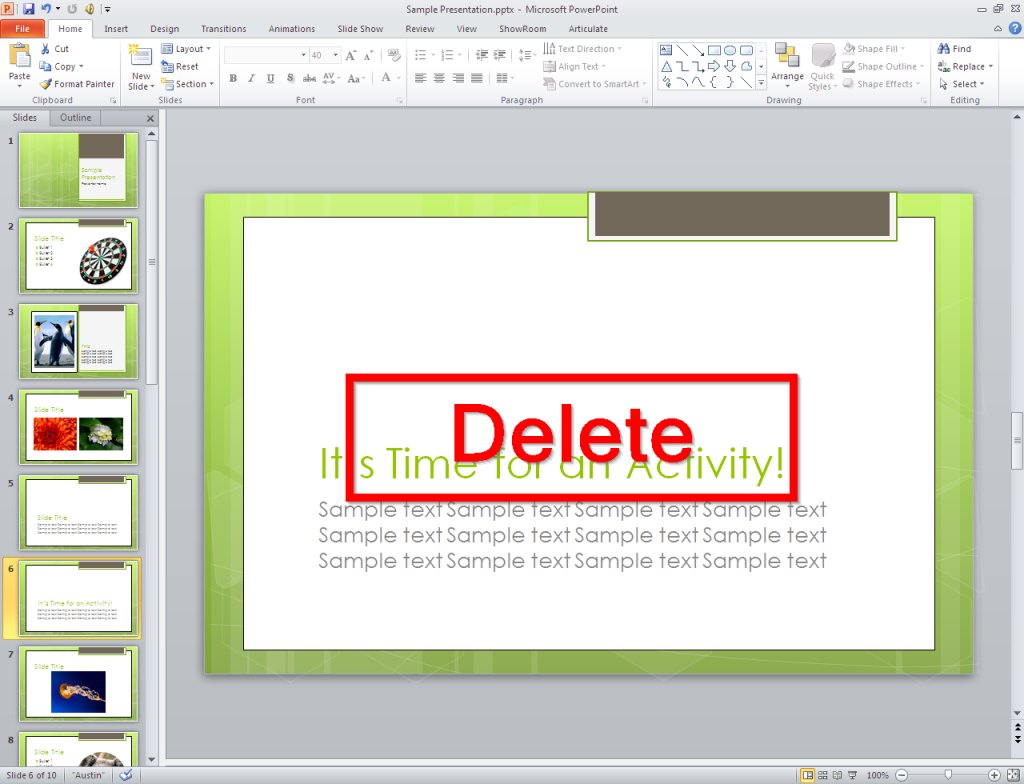Open the File menu
Screen dimensions: 1024x784
pos(22,28)
